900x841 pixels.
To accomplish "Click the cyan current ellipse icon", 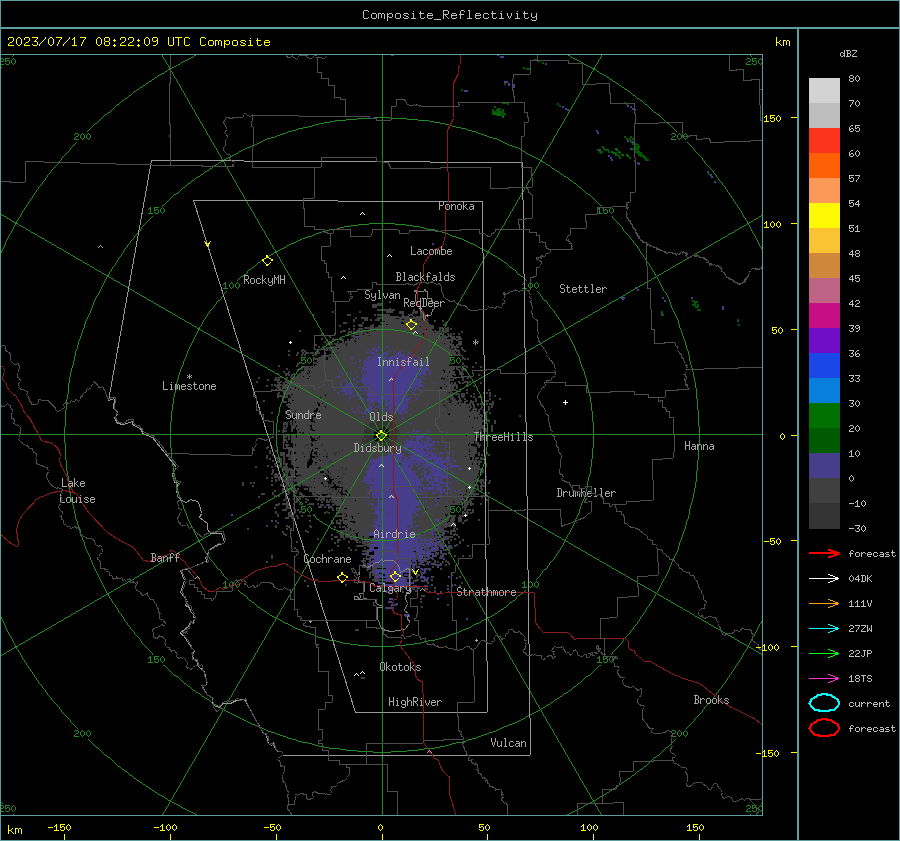I will [x=824, y=703].
